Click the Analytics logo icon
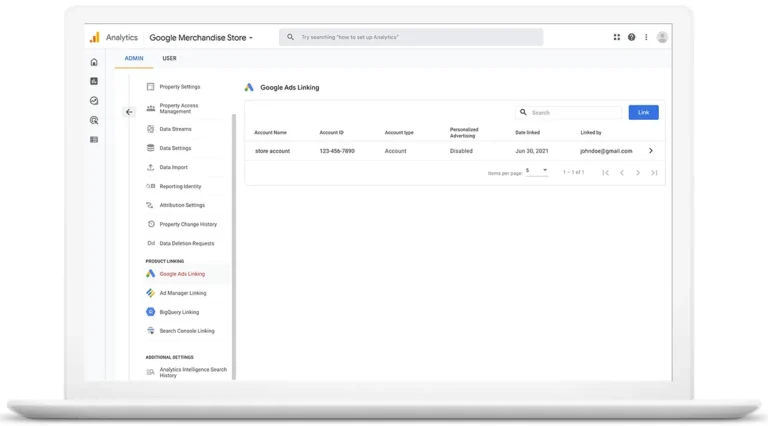 (95, 37)
